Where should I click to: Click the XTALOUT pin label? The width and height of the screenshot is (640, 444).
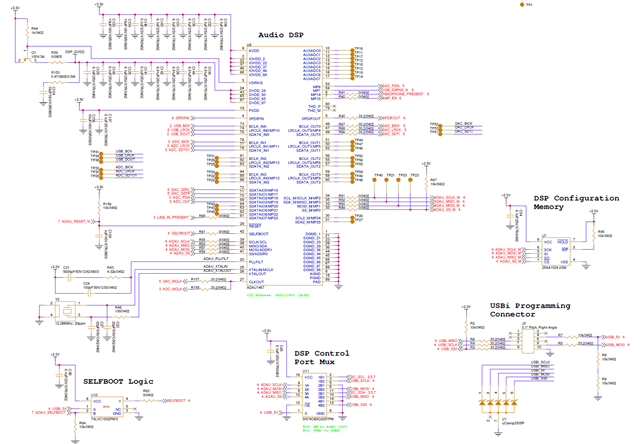click(x=257, y=273)
